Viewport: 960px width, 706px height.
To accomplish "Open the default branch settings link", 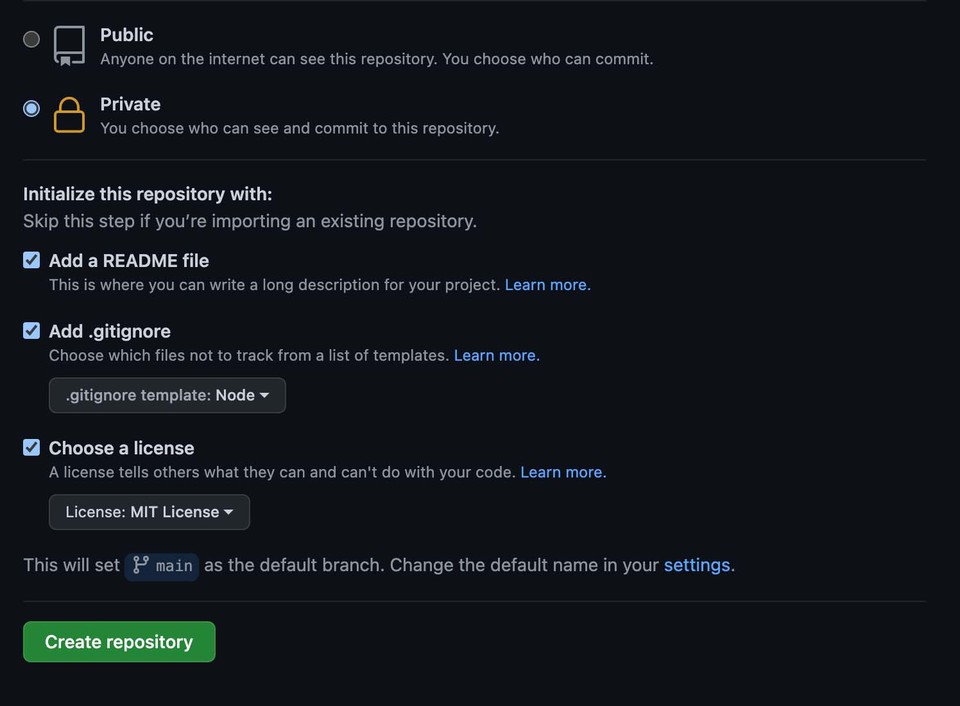I will point(697,565).
